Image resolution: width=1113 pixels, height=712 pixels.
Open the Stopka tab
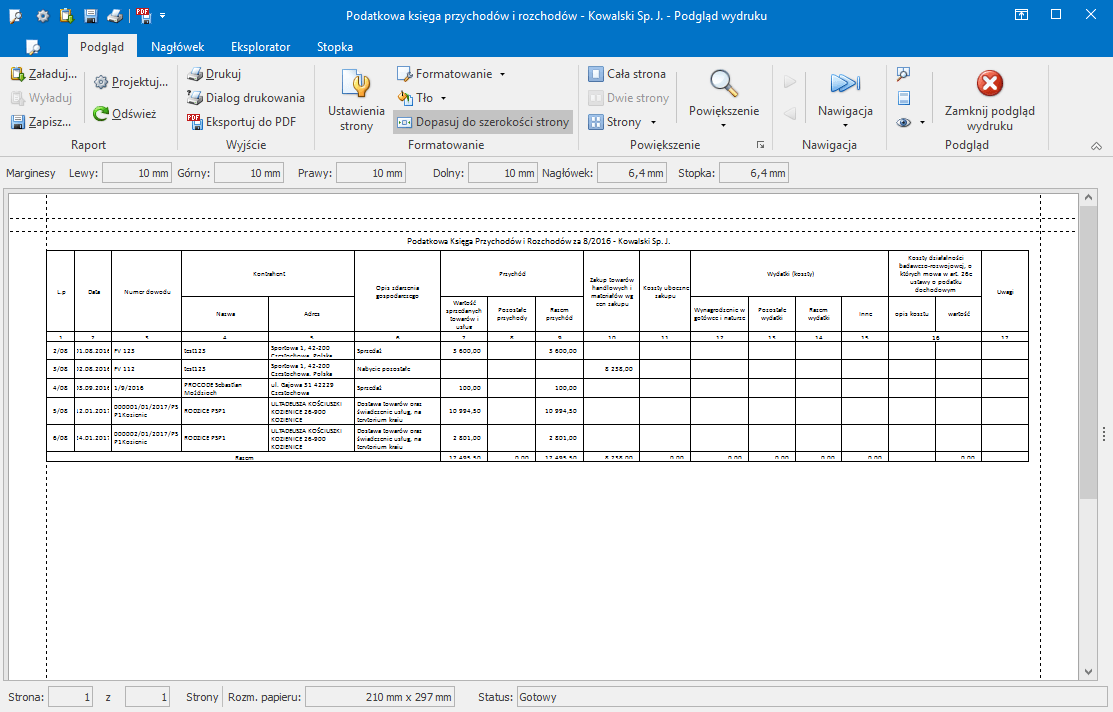334,46
